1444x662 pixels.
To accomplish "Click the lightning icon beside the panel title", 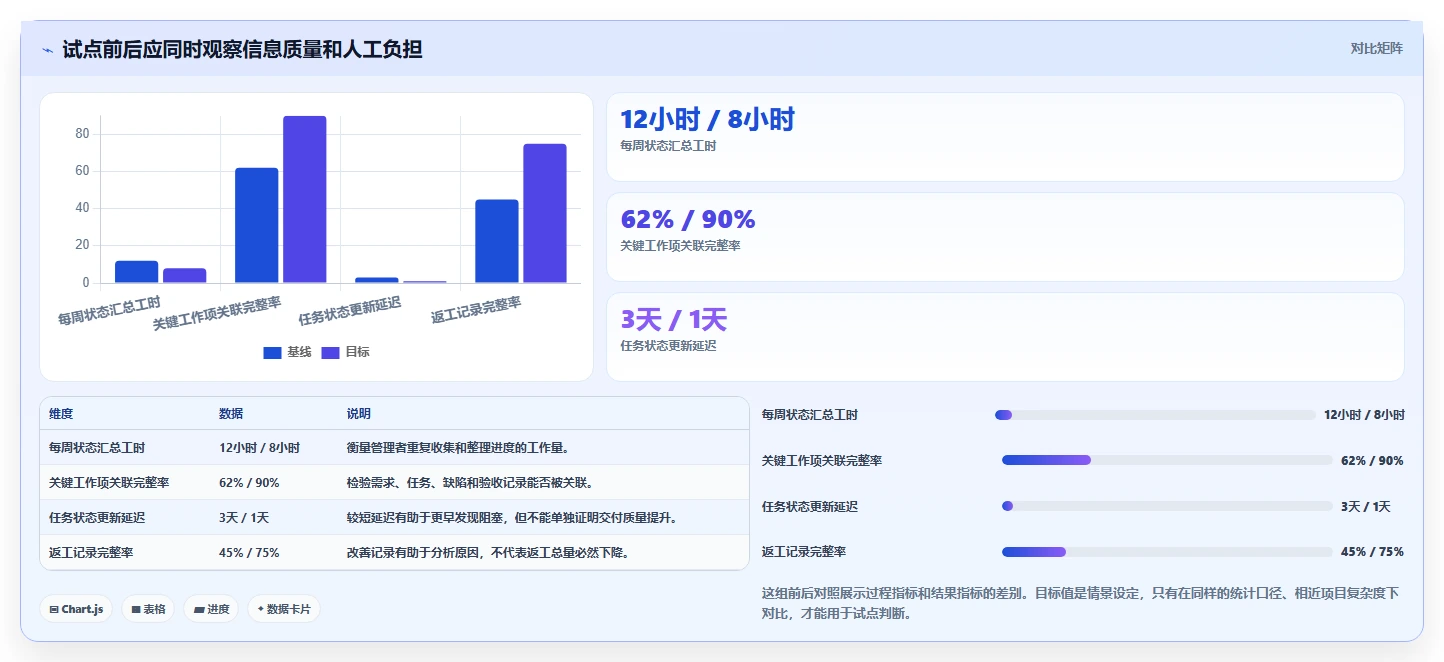I will click(x=47, y=49).
